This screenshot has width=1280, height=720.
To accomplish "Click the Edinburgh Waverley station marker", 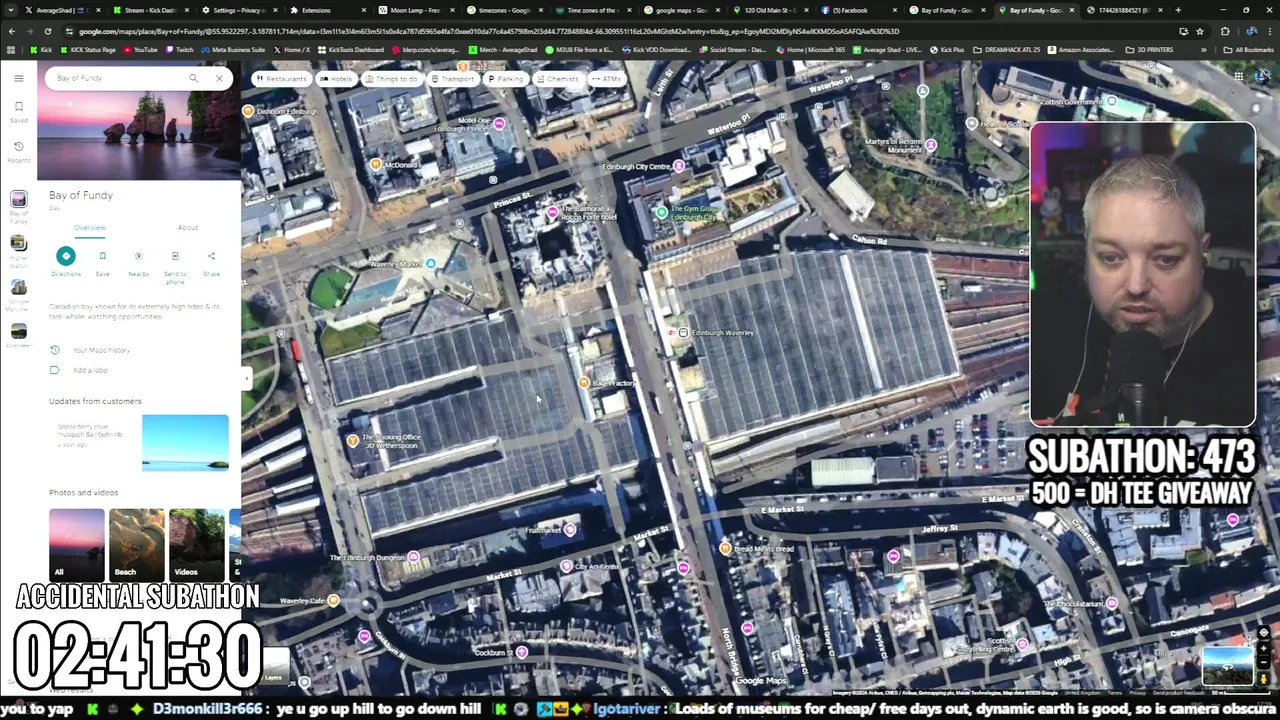I will [682, 333].
